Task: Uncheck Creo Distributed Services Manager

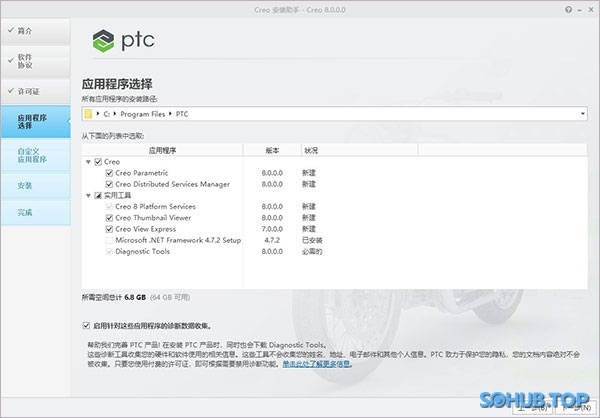Action: [x=109, y=184]
